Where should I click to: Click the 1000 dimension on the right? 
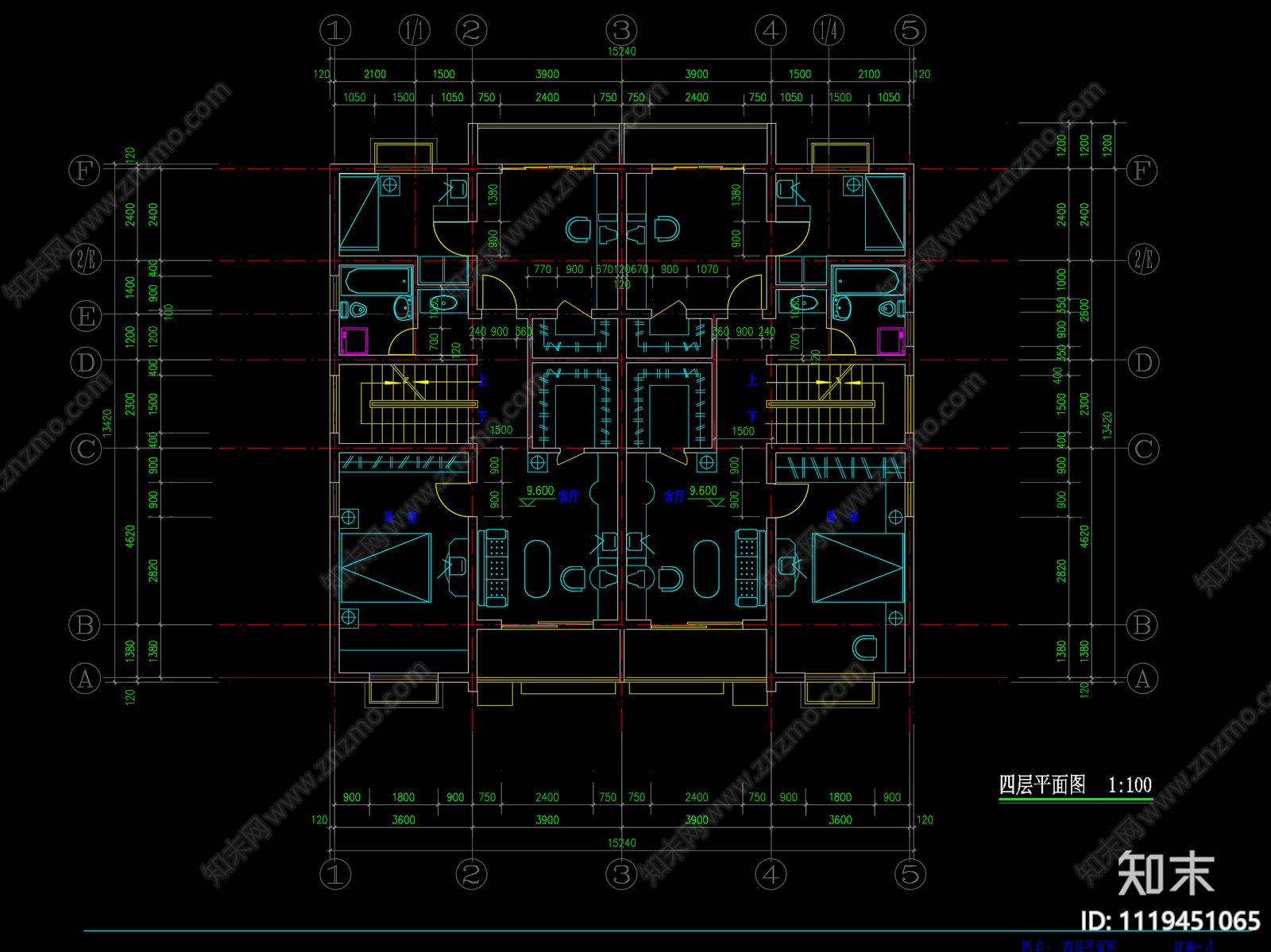coord(1061,279)
